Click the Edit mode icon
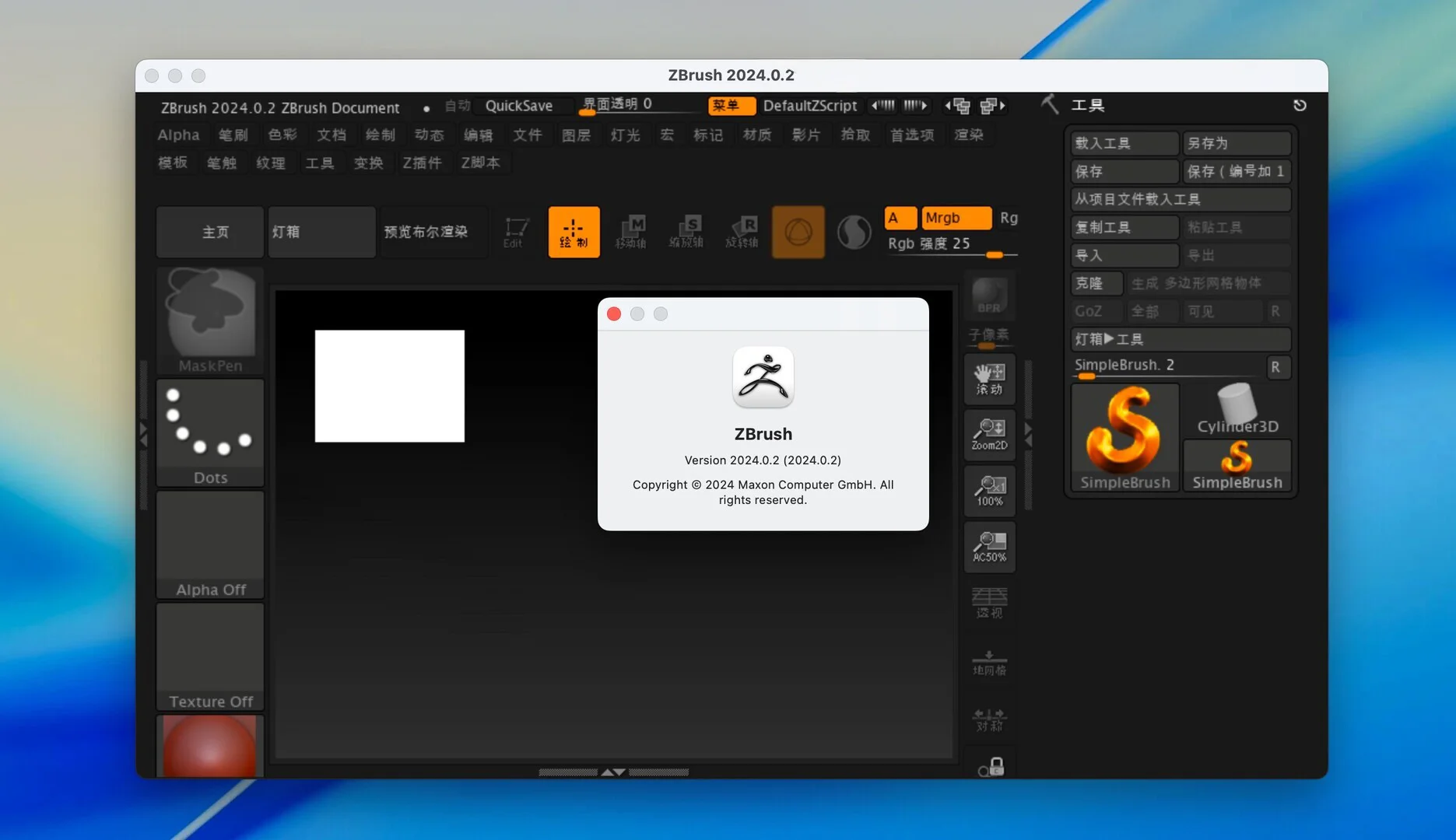Screen dimensions: 1456x840 tap(515, 232)
